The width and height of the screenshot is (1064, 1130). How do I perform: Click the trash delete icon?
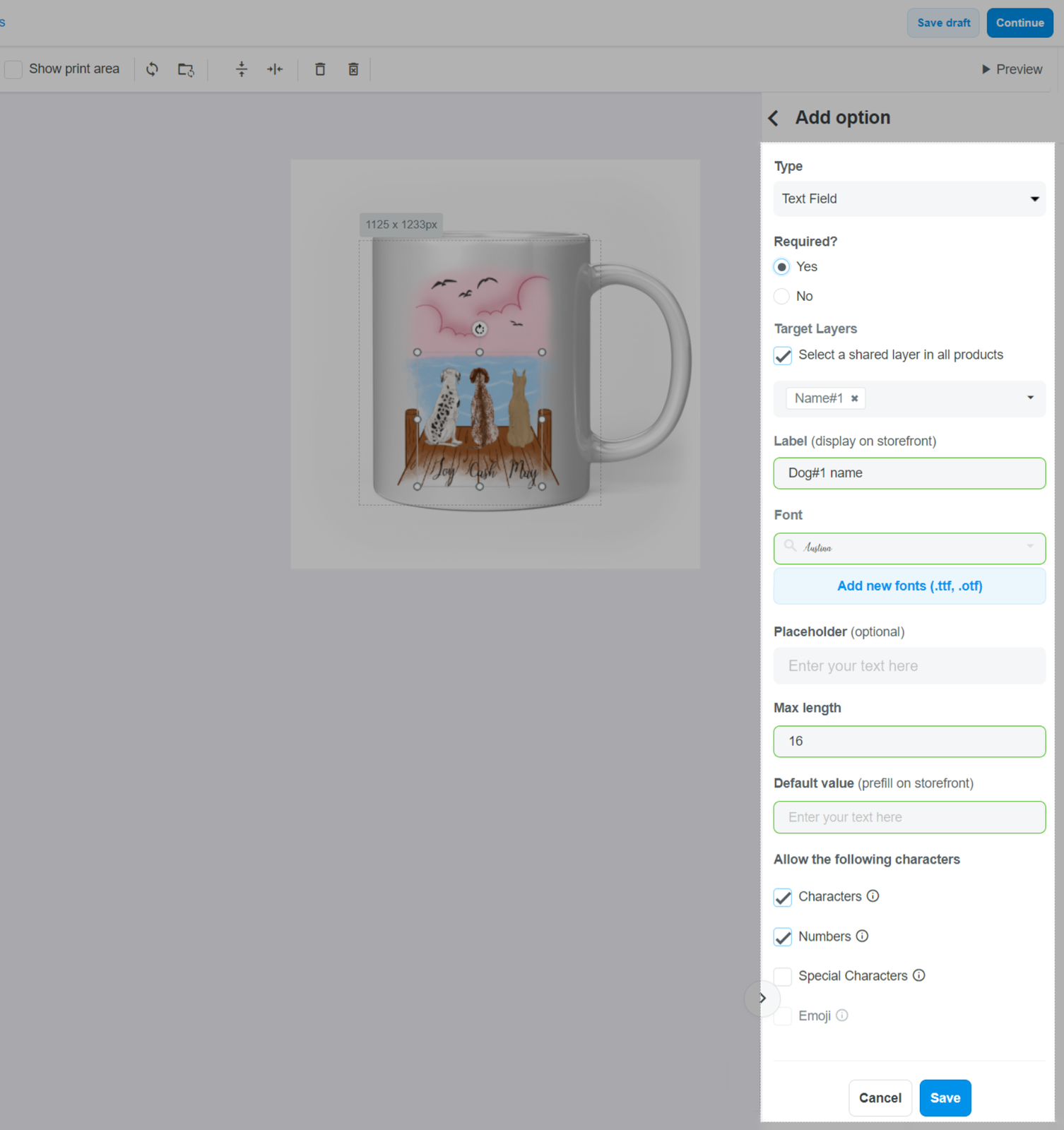tap(320, 69)
